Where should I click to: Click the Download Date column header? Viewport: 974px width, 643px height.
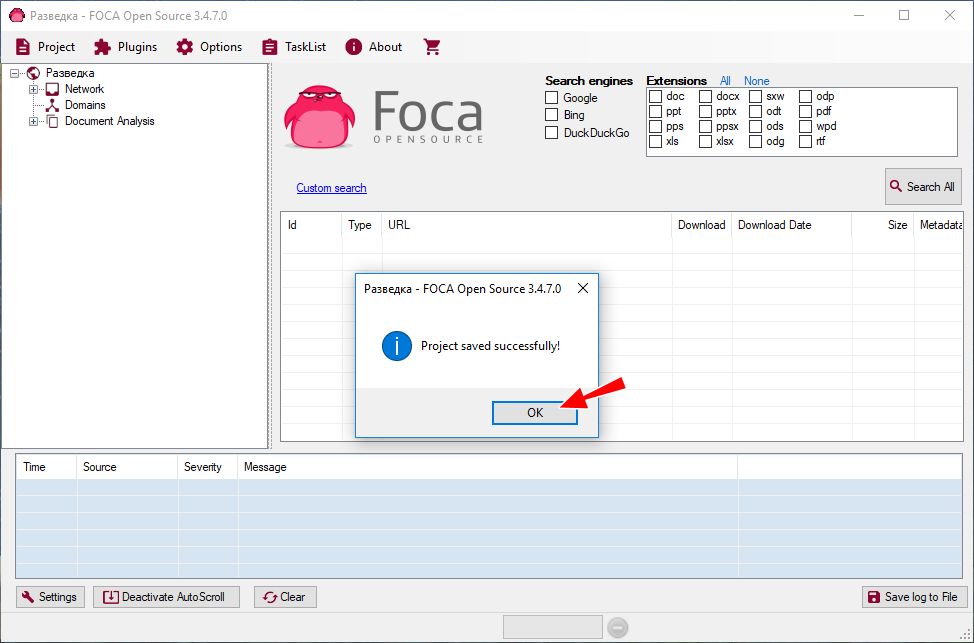[x=791, y=225]
